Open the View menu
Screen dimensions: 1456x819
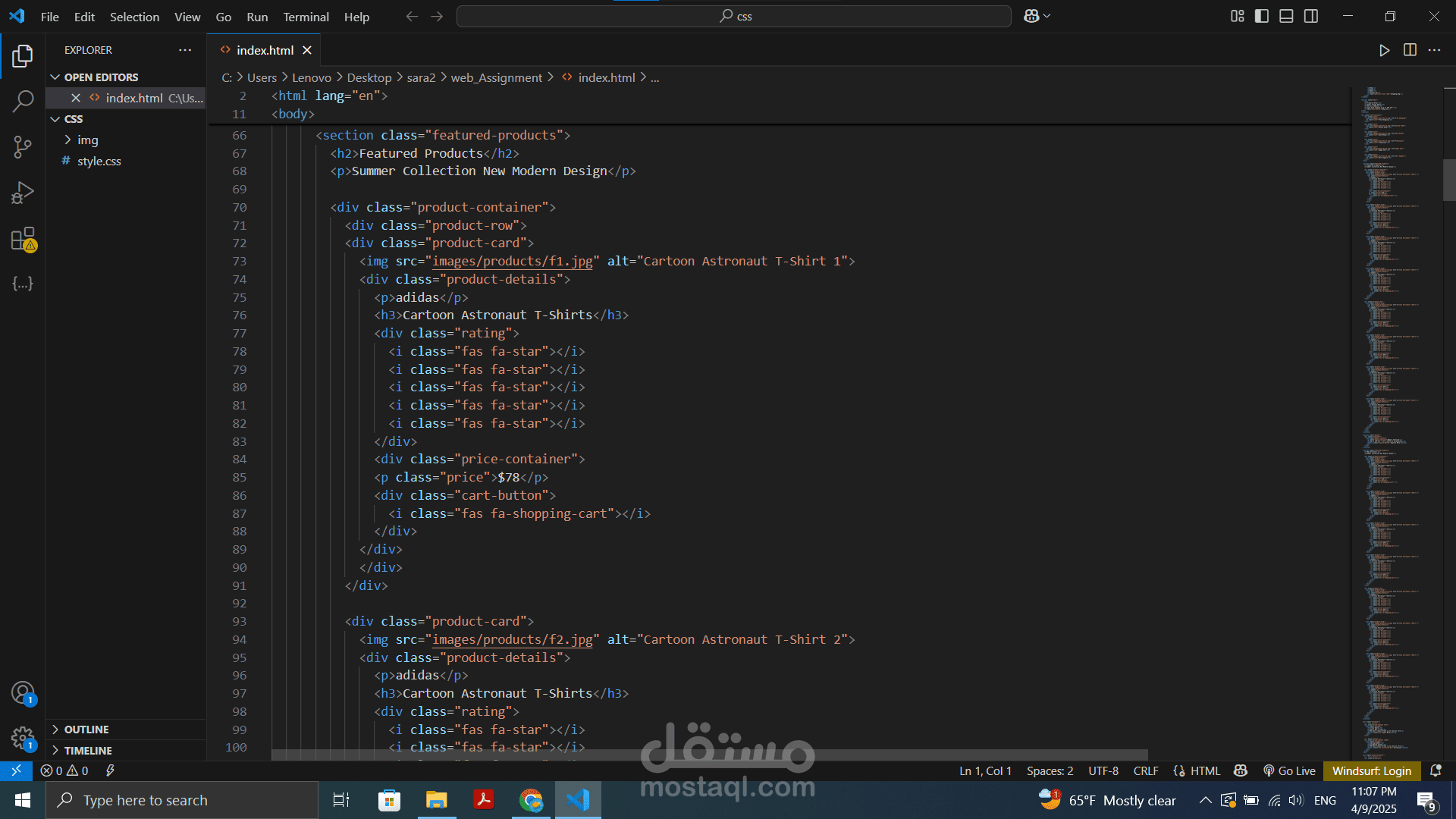(x=187, y=17)
